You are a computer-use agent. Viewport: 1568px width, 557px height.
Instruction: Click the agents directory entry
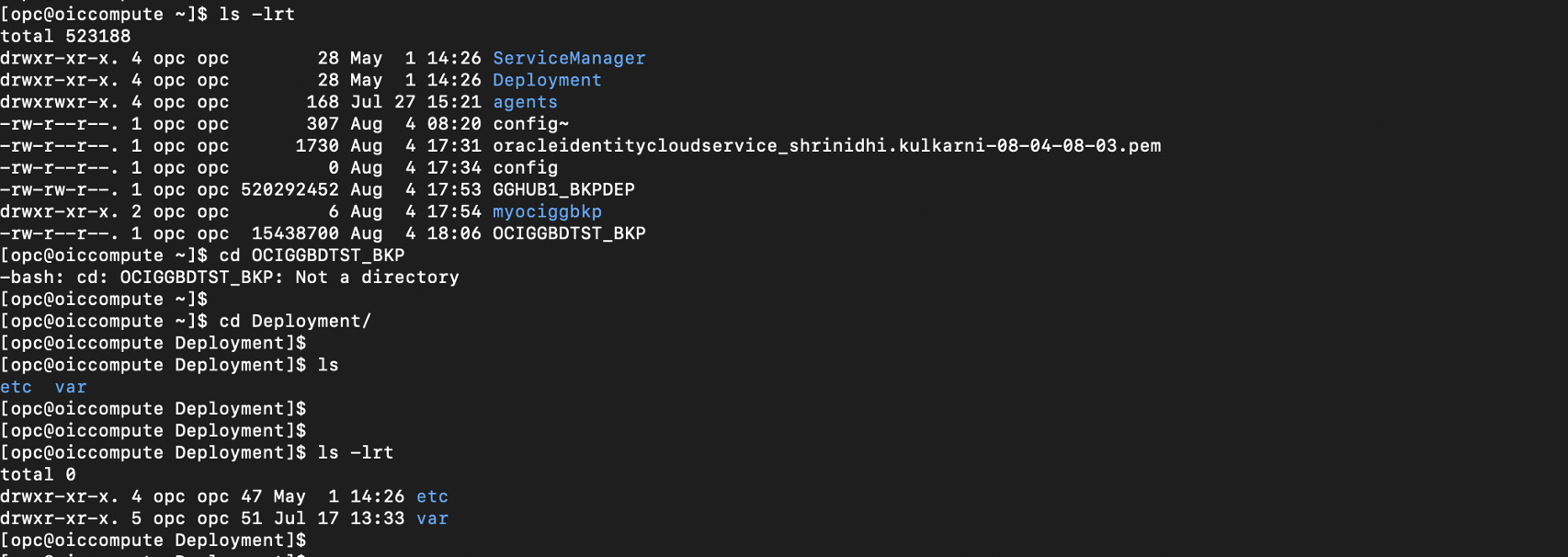coord(525,102)
